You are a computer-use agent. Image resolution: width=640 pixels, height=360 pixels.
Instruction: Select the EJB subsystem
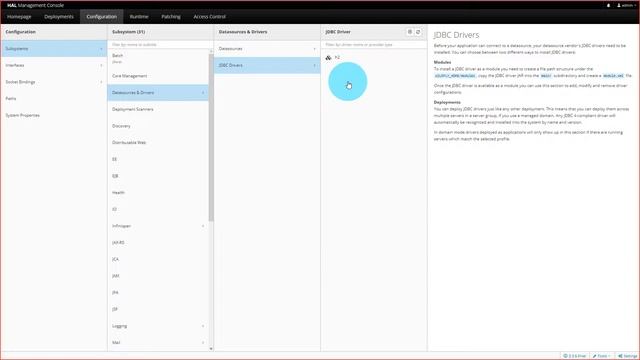pyautogui.click(x=158, y=176)
